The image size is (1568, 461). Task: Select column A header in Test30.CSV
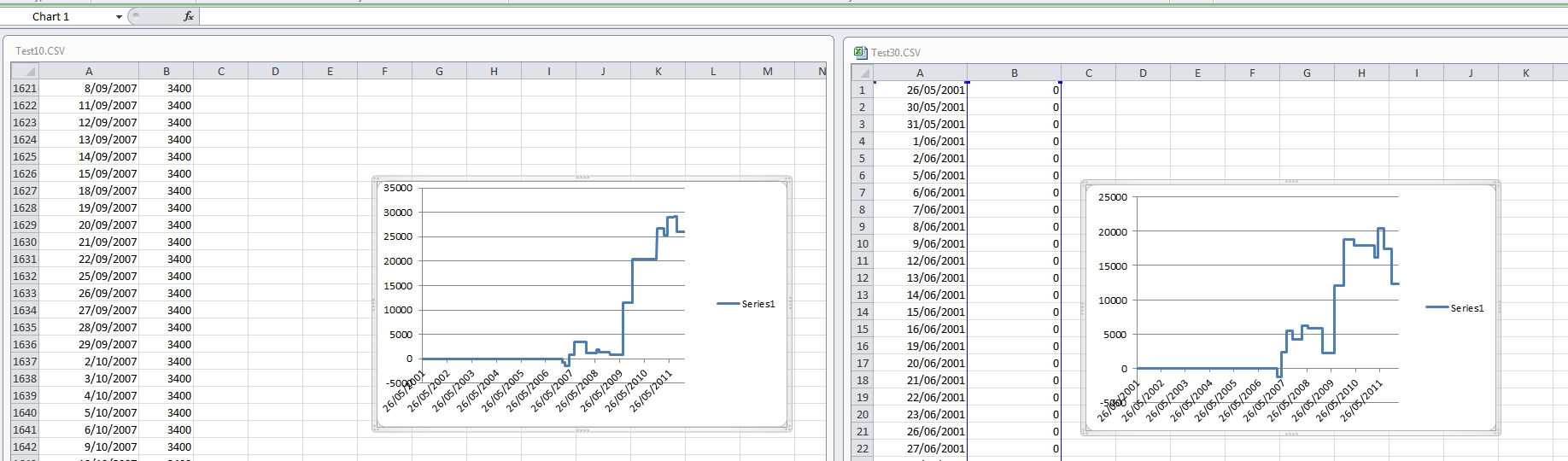click(x=920, y=73)
